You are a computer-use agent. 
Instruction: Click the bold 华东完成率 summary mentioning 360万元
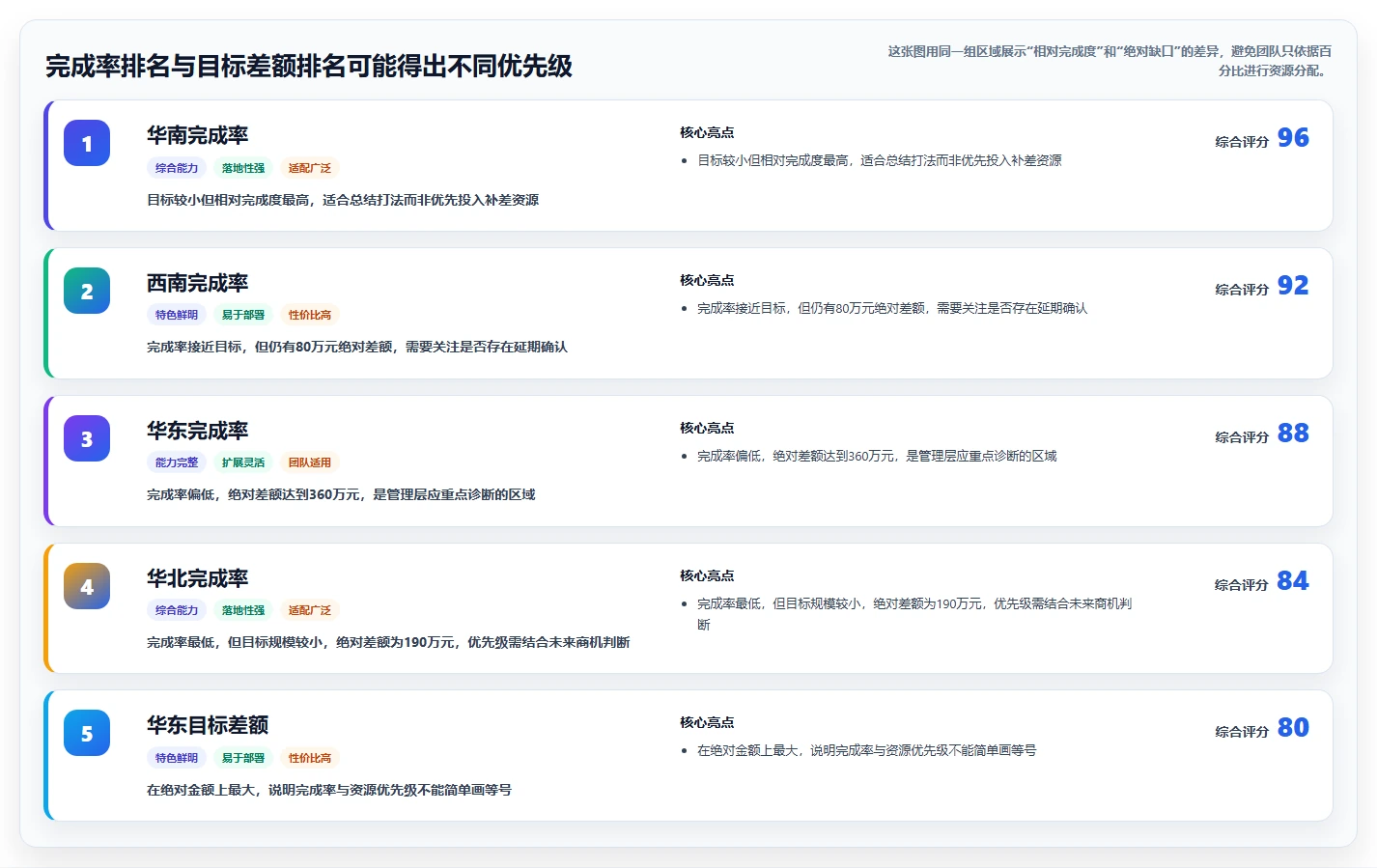coord(341,495)
